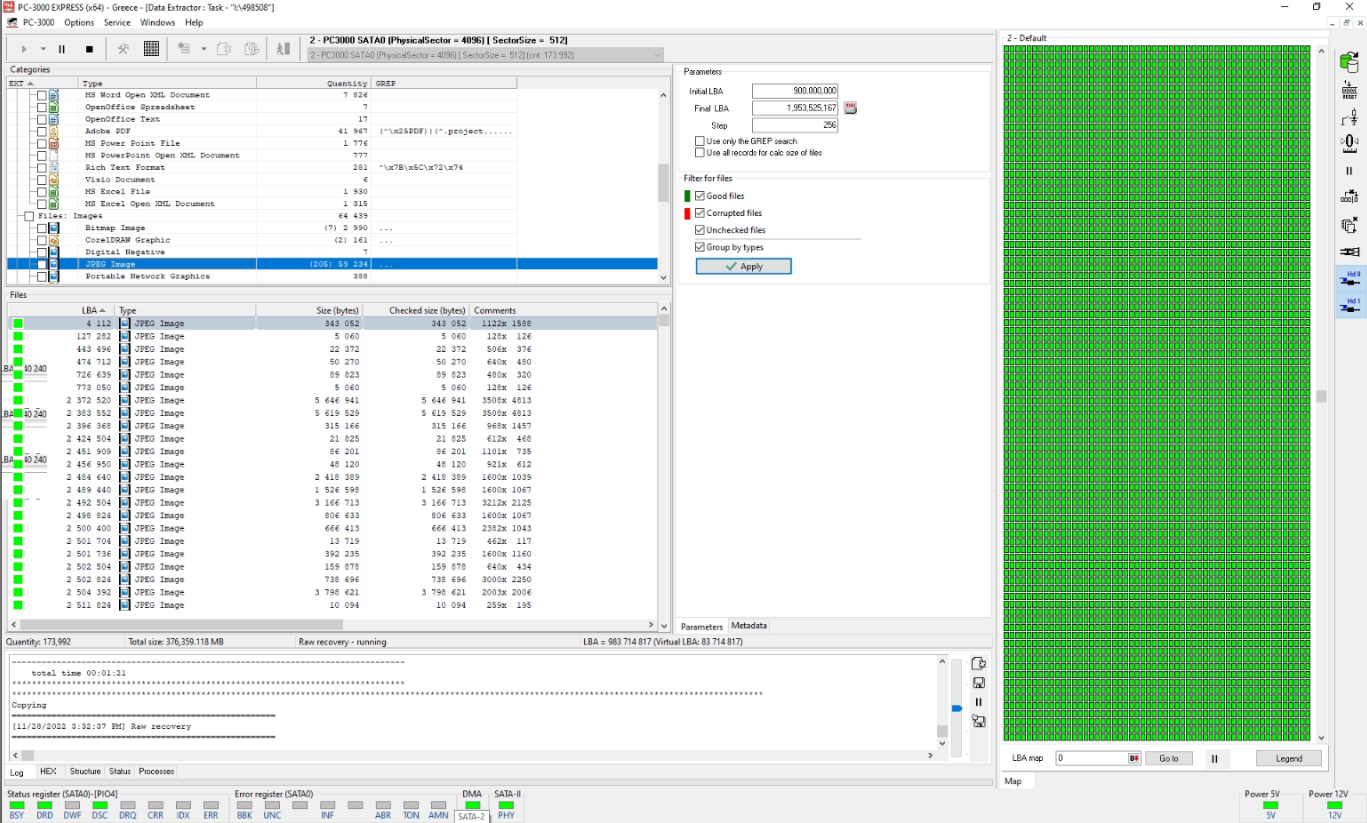Click the Power 12V indicator
Screen dimensions: 1367x823
(1335, 805)
